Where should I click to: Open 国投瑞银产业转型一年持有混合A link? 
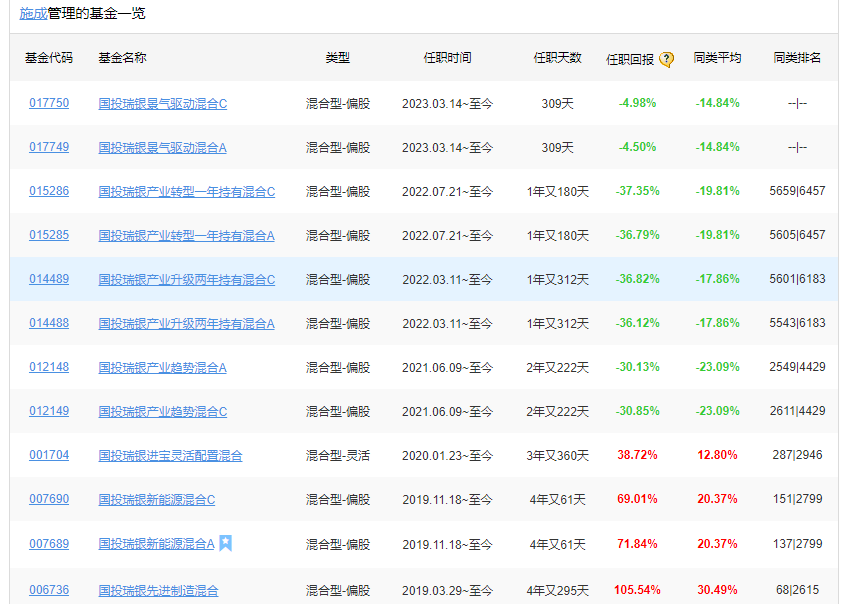pos(186,235)
